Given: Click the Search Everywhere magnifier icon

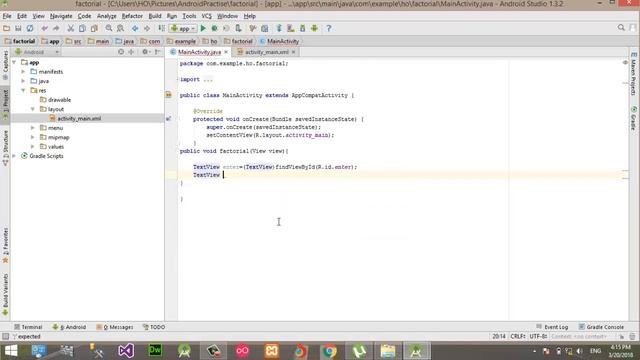Looking at the screenshot, I should [x=621, y=28].
